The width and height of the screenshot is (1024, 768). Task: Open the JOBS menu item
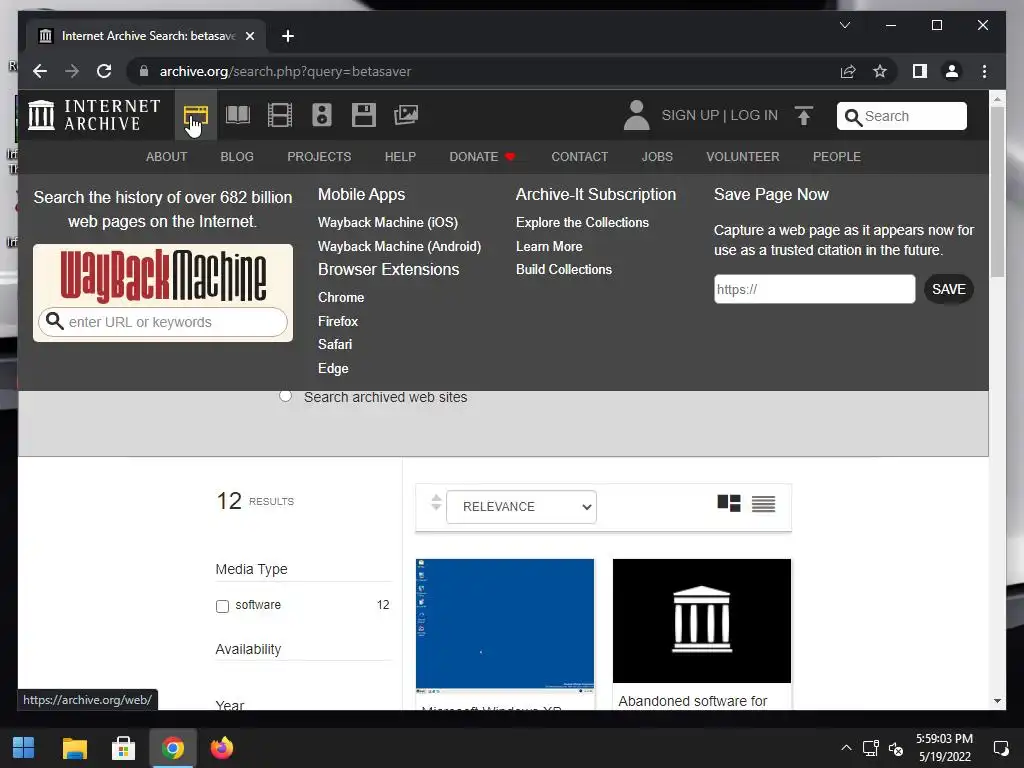point(656,157)
